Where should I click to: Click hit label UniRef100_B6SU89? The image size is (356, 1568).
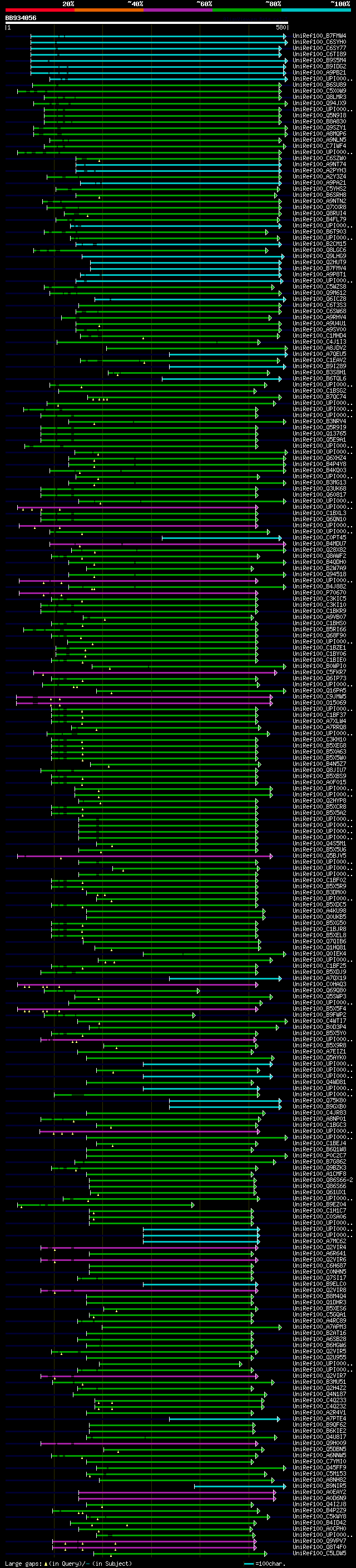coord(319,85)
